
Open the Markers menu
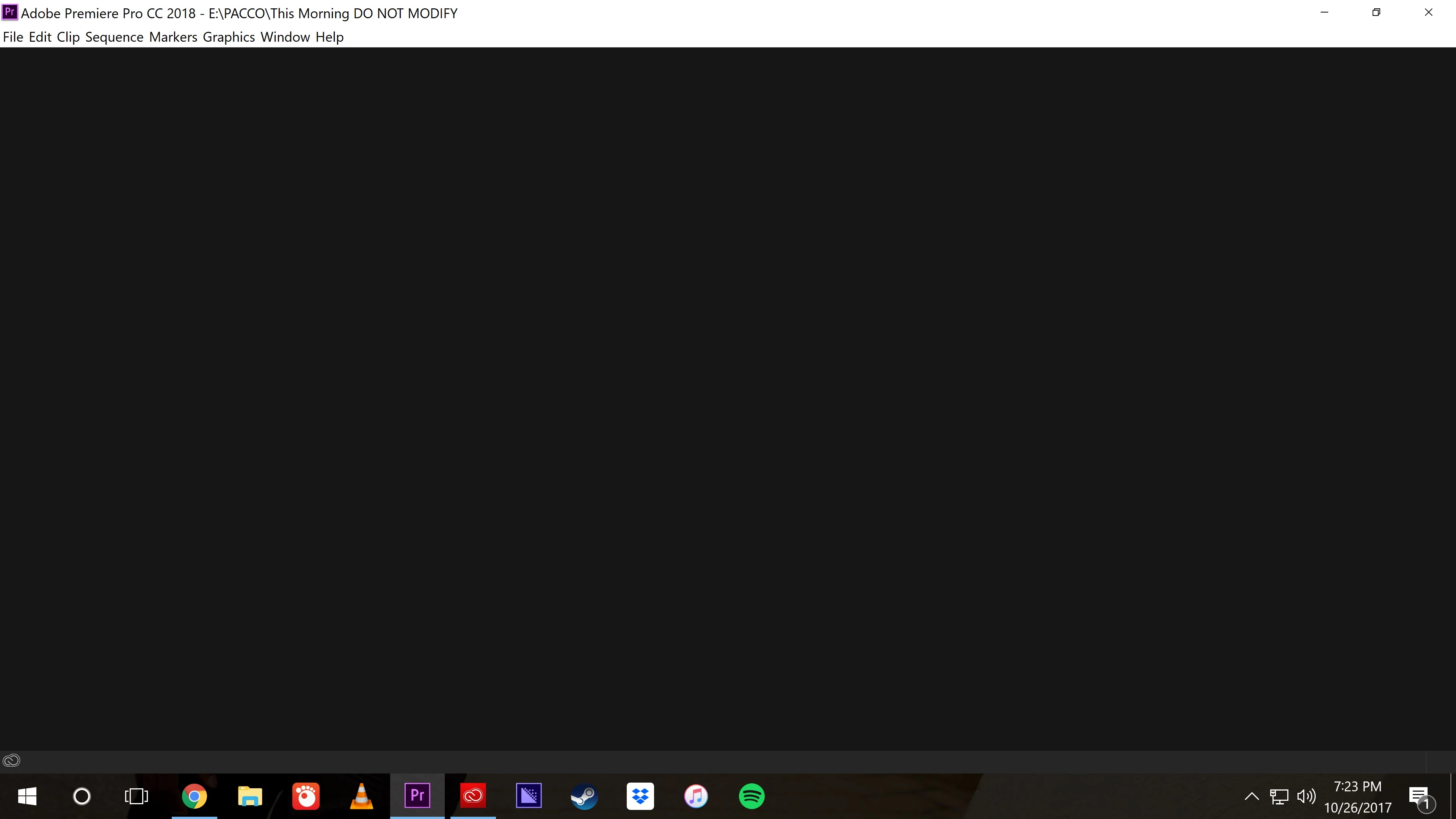173,37
